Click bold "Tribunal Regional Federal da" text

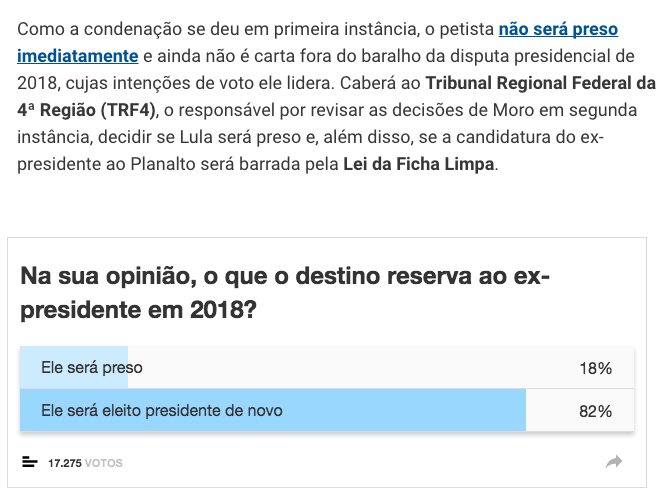[539, 83]
